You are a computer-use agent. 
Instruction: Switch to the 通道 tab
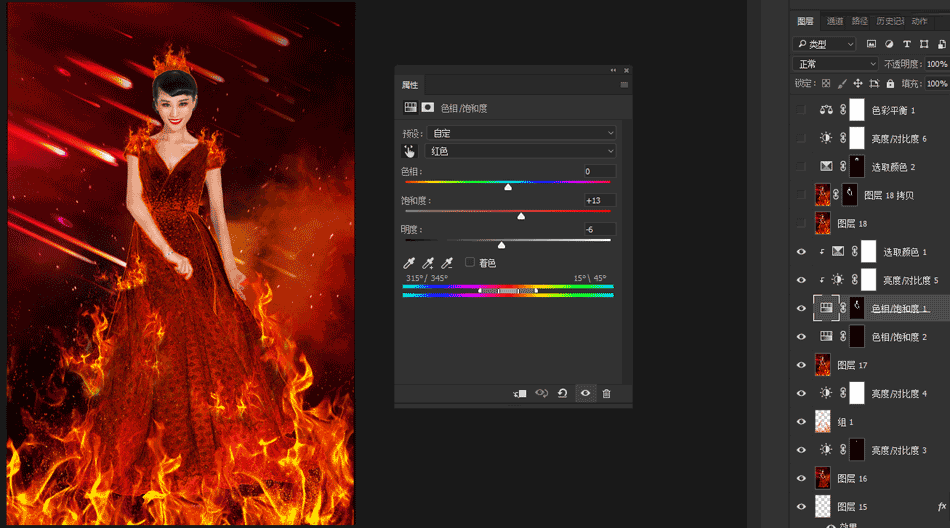tap(835, 21)
